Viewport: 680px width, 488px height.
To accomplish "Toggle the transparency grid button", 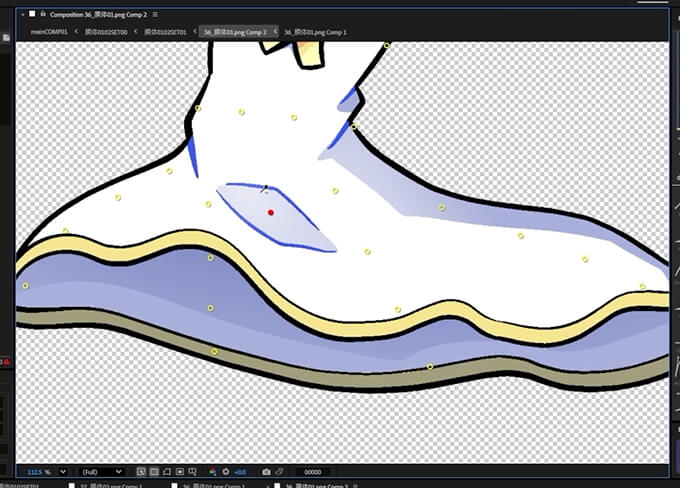I will click(x=154, y=471).
